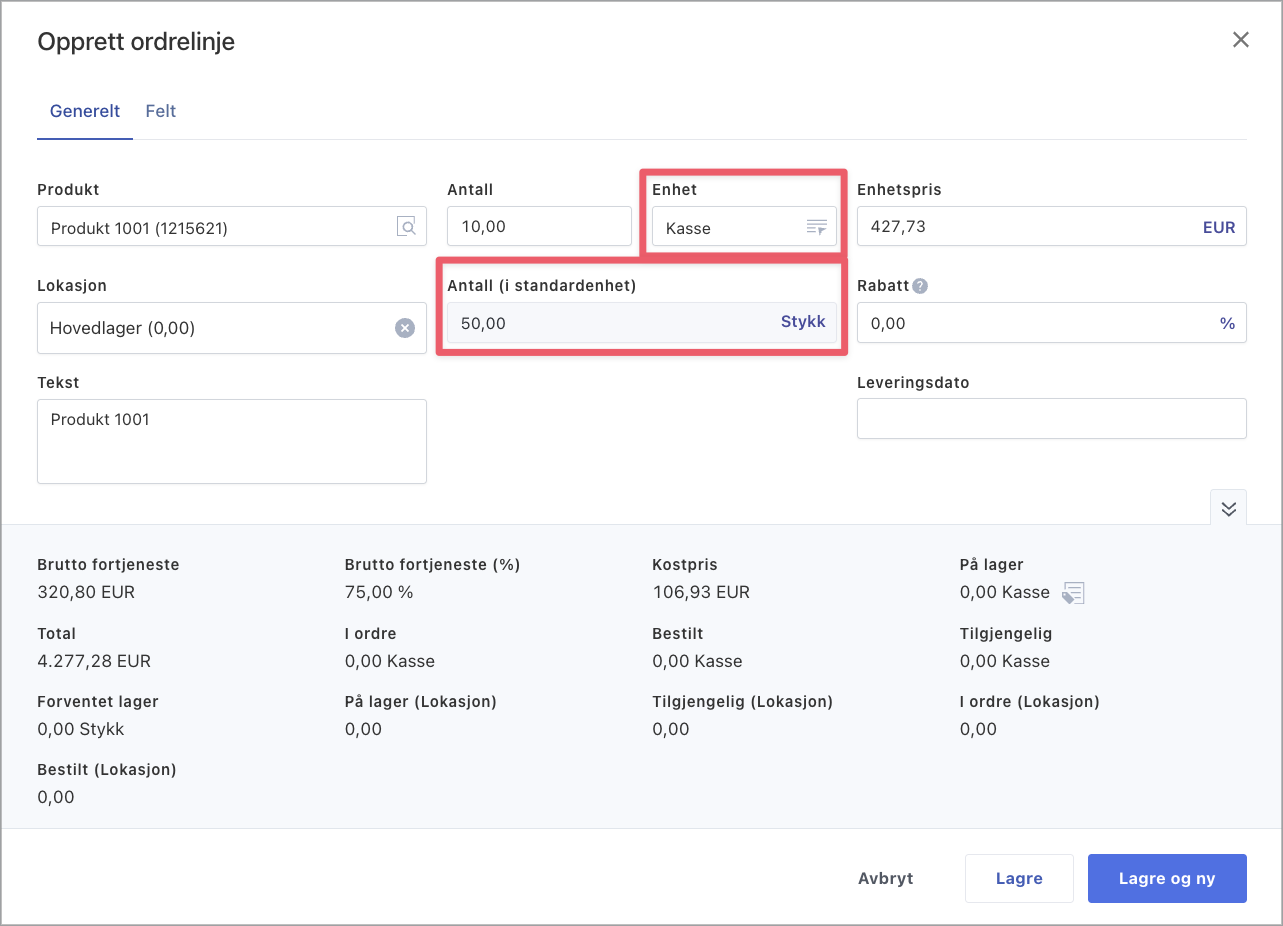This screenshot has width=1283, height=926.
Task: Click the Lagre button
Action: point(1018,878)
